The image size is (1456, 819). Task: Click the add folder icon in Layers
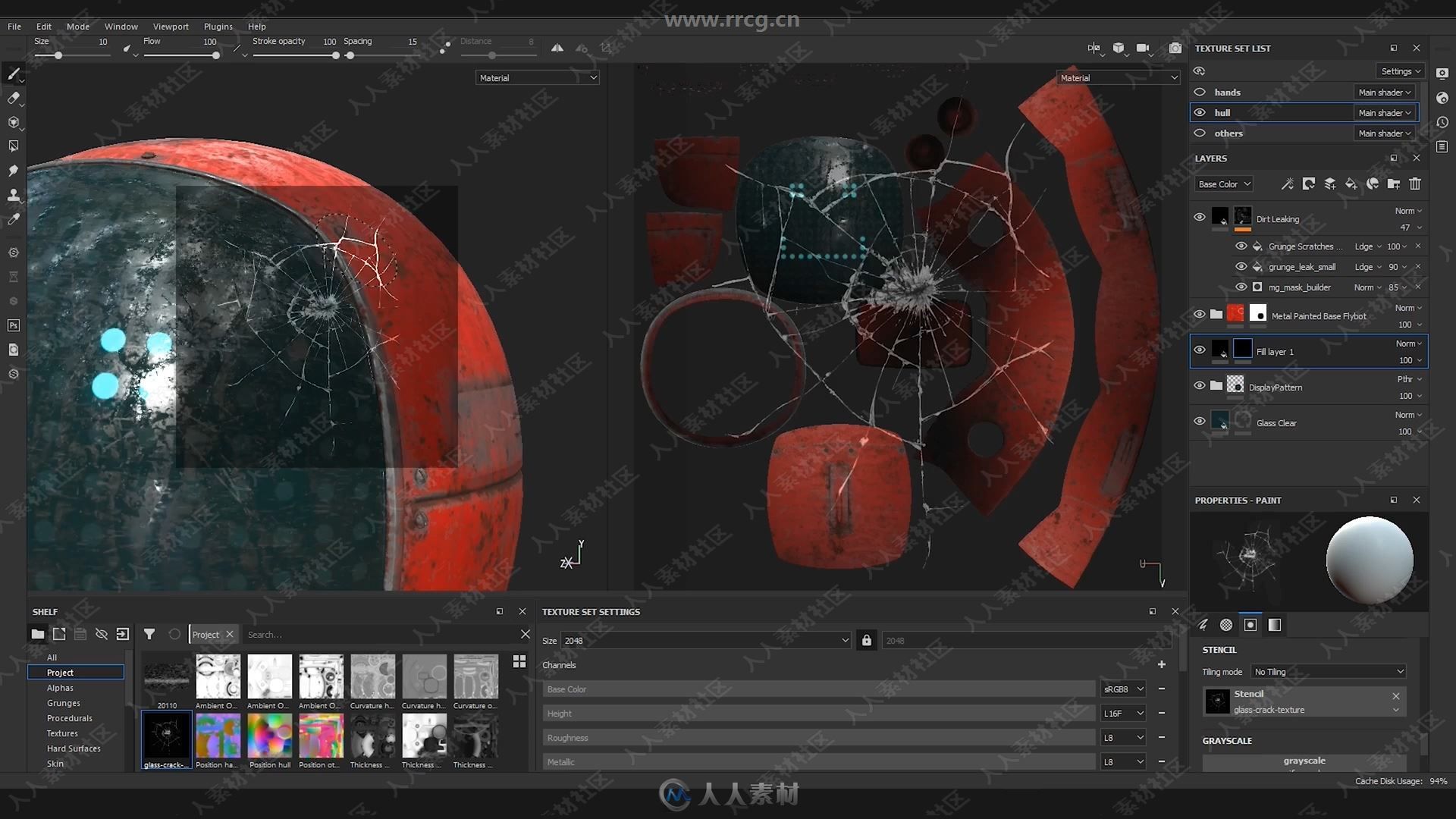(1393, 184)
